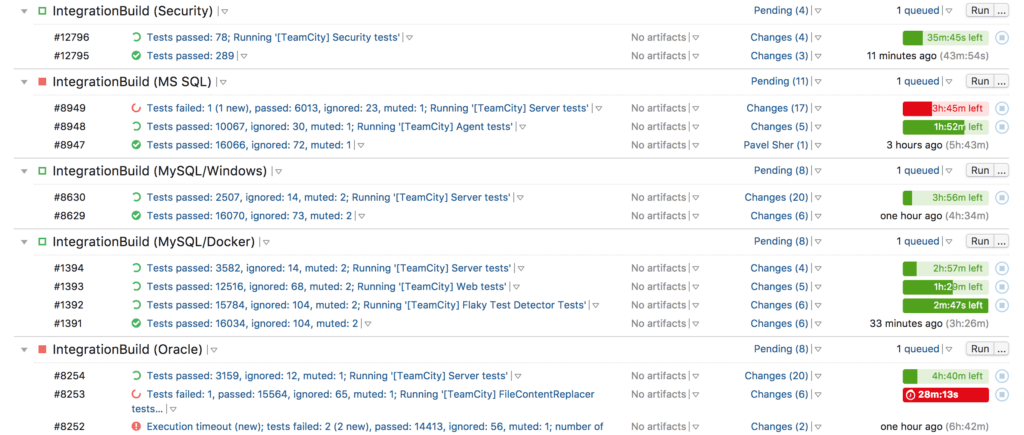Viewport: 1024px width, 435px height.
Task: Open artifacts dropdown for build #12796
Action: [x=696, y=38]
